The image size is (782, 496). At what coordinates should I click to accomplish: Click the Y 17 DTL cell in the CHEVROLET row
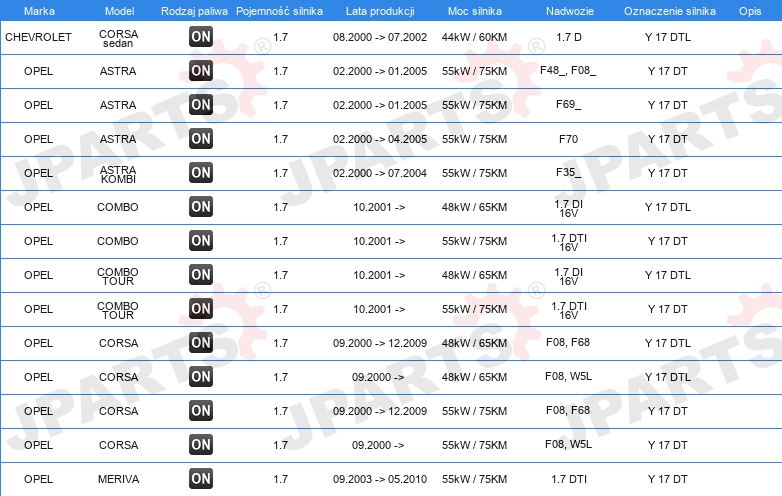[668, 37]
